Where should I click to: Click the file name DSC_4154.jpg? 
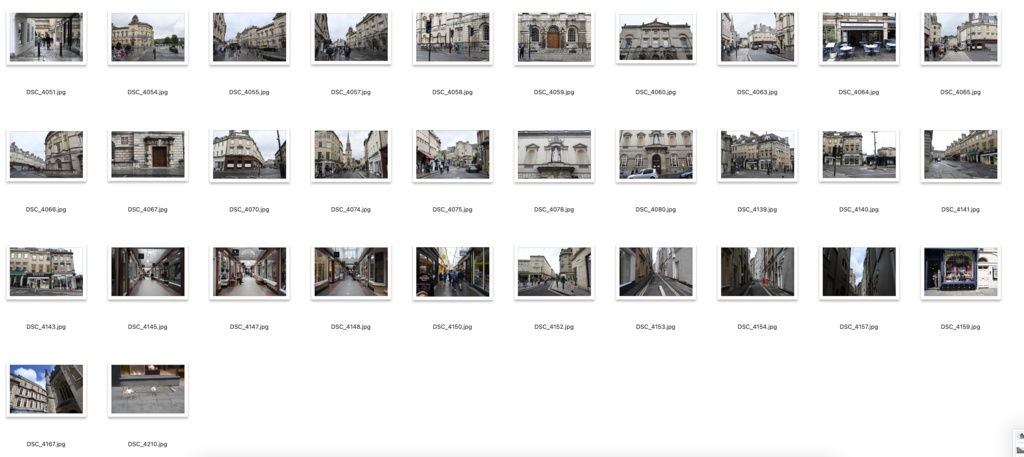757,326
